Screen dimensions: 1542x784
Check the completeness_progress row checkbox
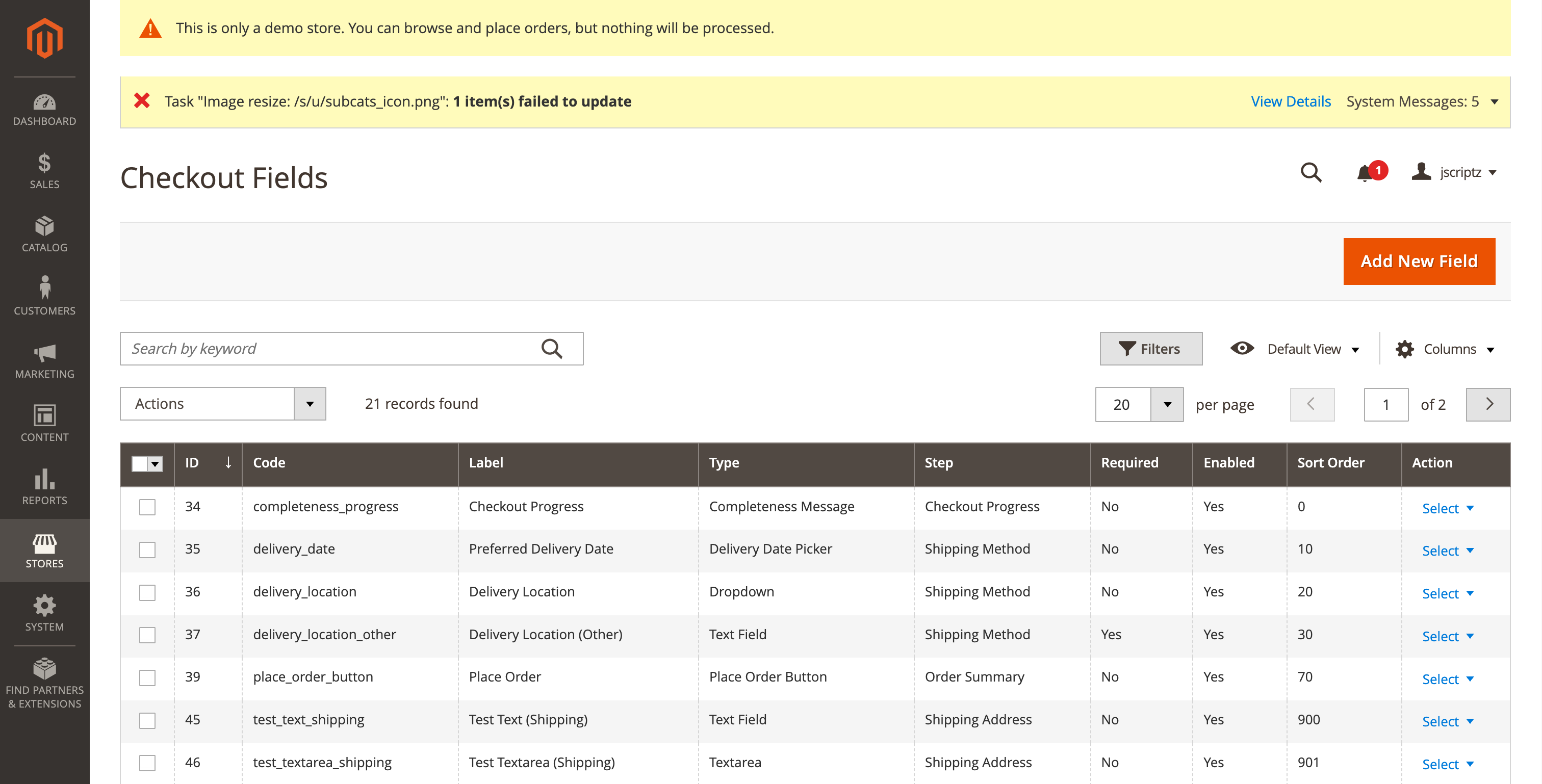[x=147, y=506]
